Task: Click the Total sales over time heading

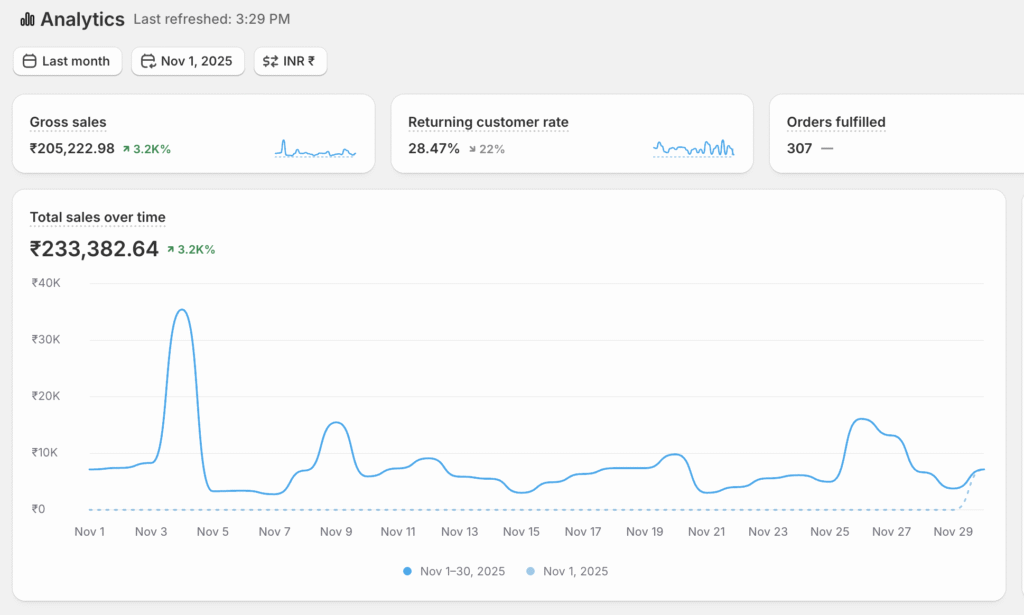Action: click(98, 217)
